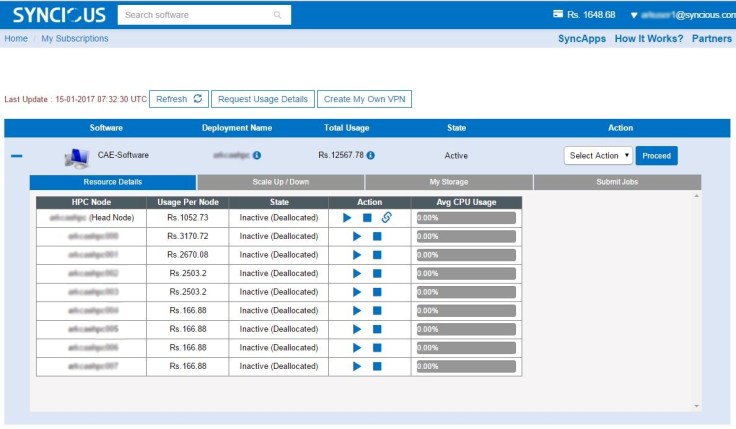Open the Submit Jobs tab

[617, 182]
